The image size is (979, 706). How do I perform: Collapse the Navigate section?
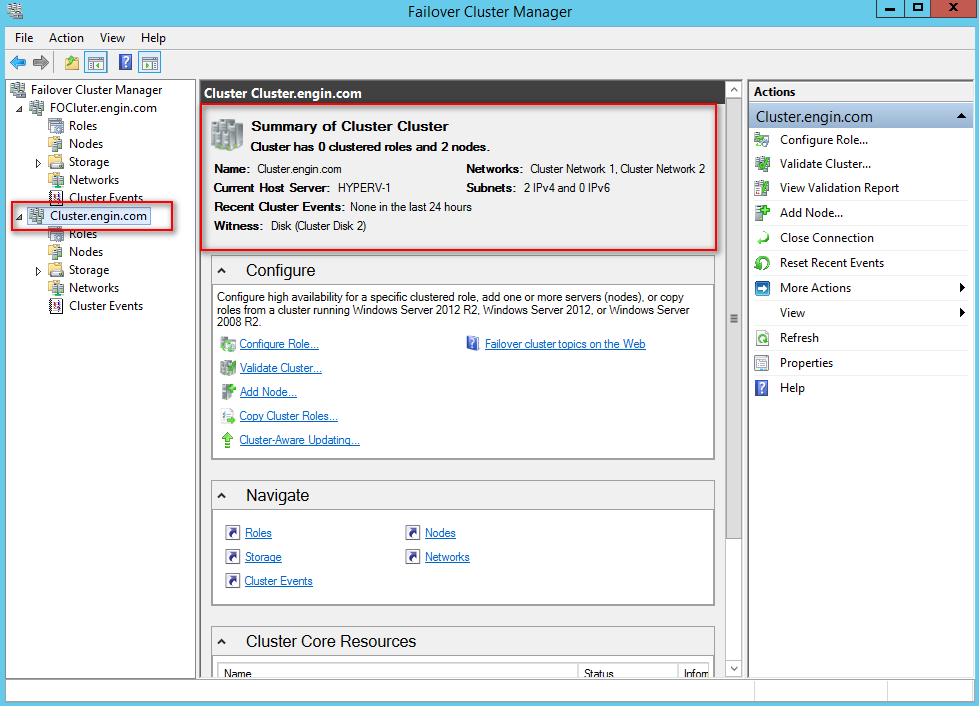click(222, 496)
